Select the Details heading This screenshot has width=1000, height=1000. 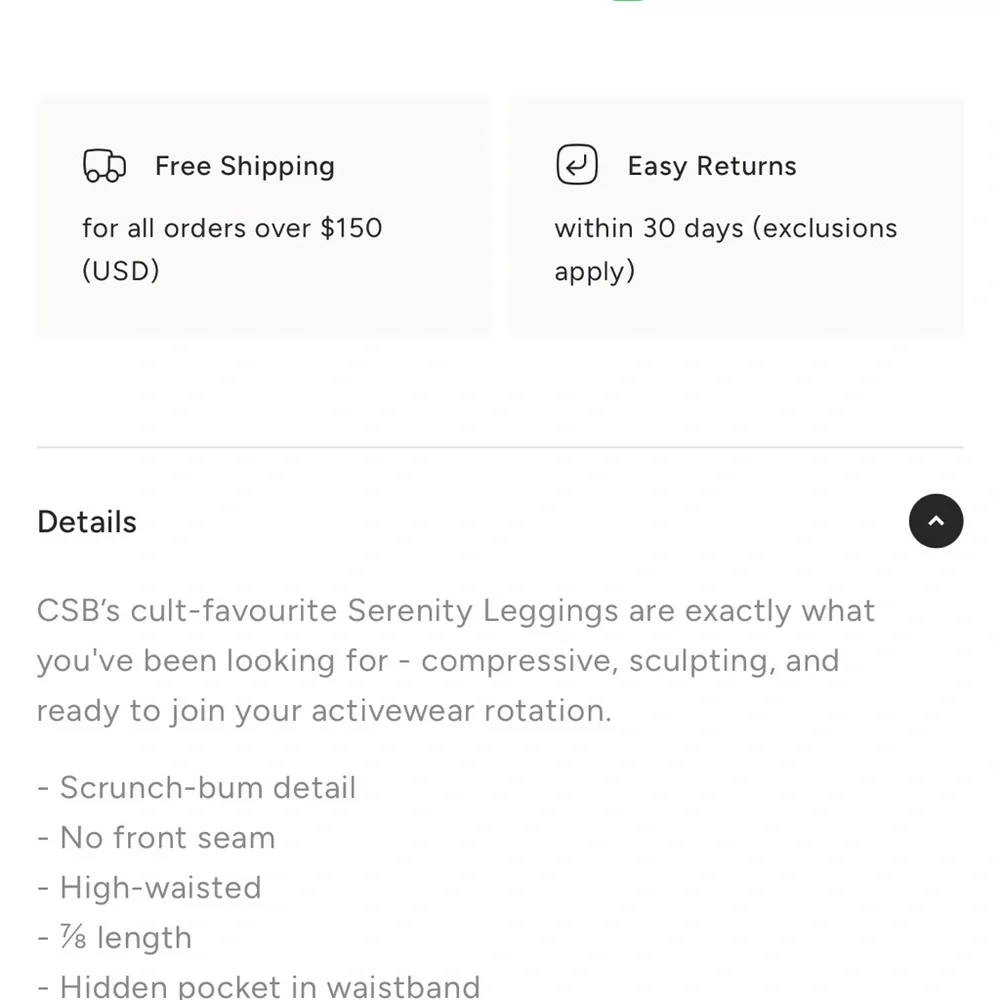[86, 521]
